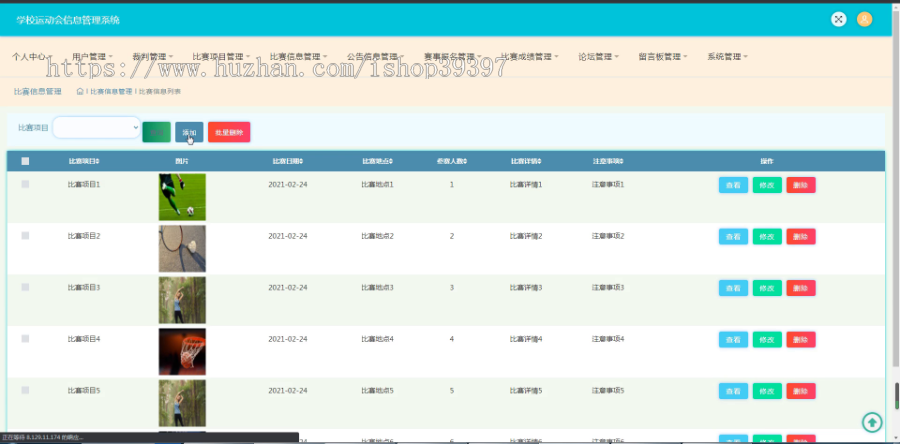Open the 系统管理 menu

pos(728,57)
